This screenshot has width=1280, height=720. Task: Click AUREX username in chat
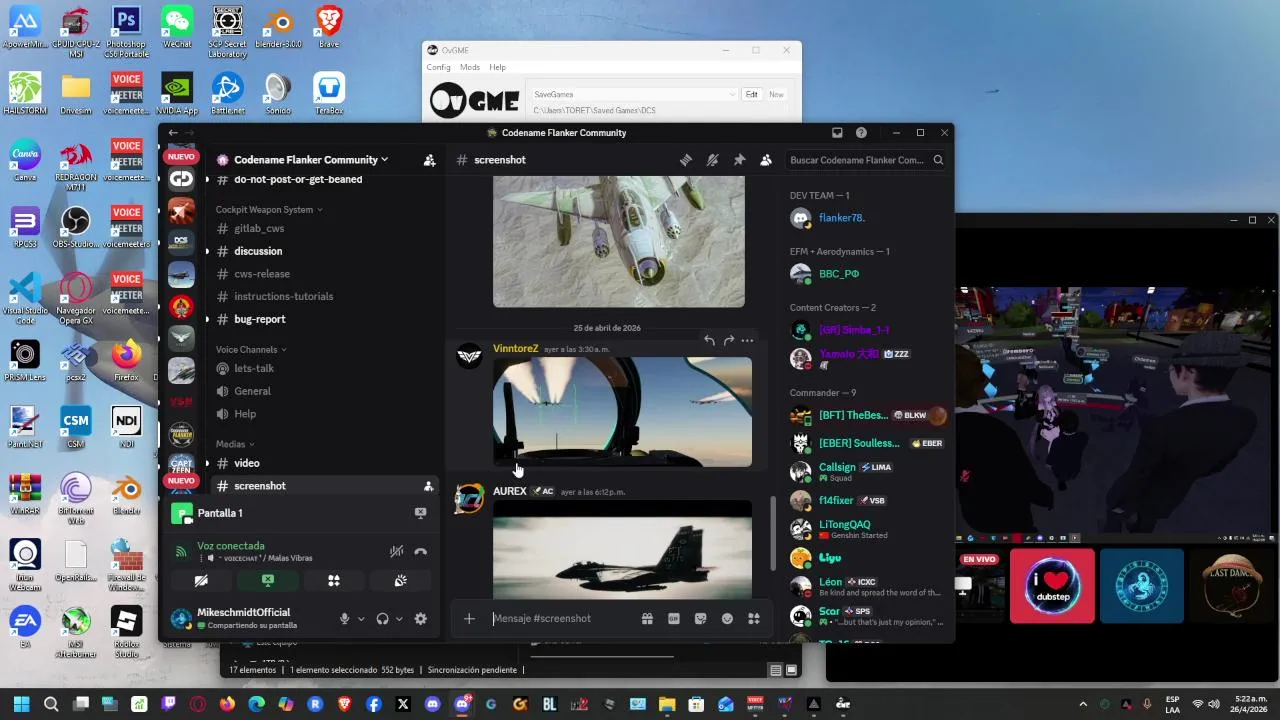coord(510,492)
